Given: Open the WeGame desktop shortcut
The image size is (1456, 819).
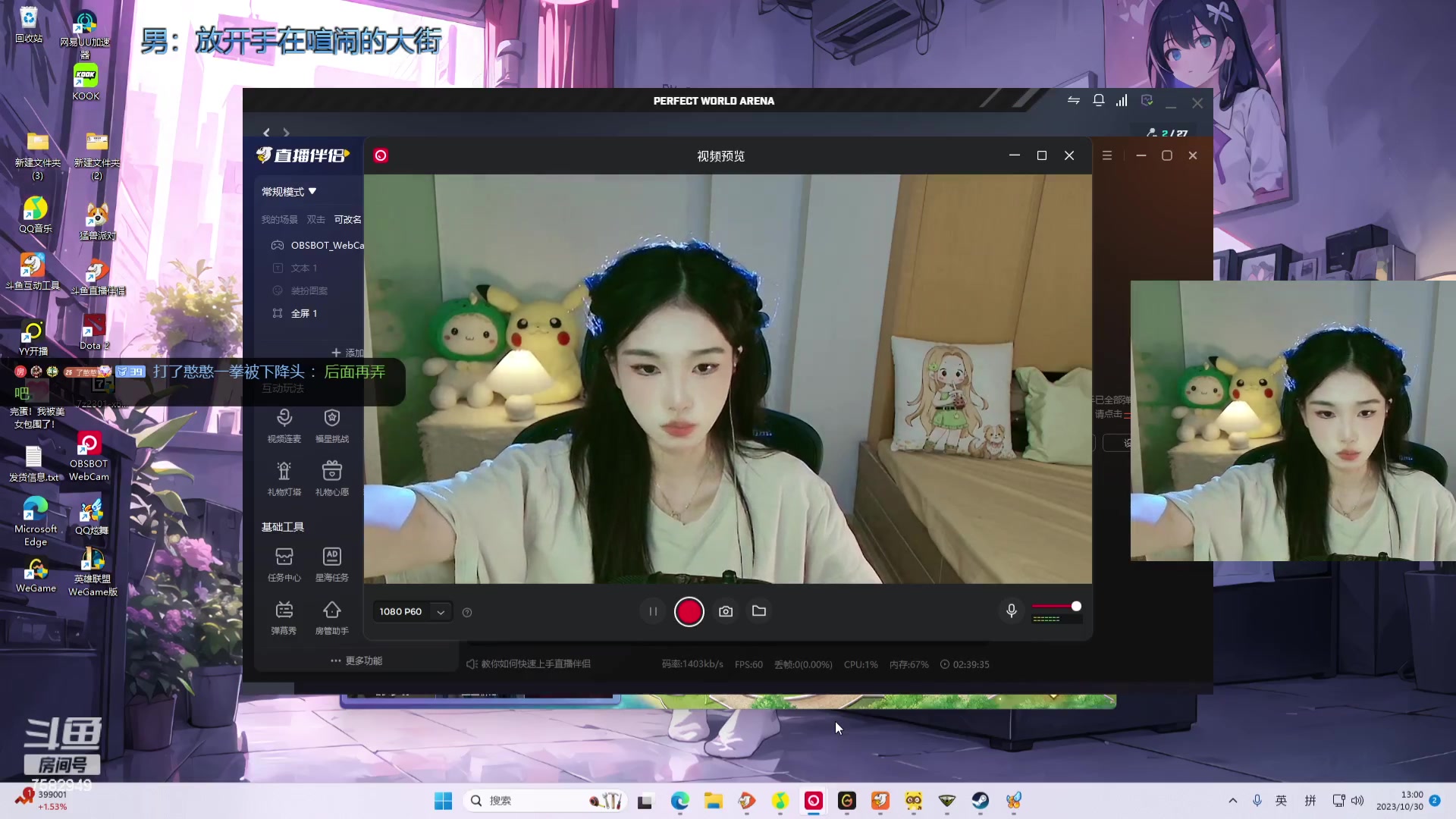Looking at the screenshot, I should [x=36, y=576].
